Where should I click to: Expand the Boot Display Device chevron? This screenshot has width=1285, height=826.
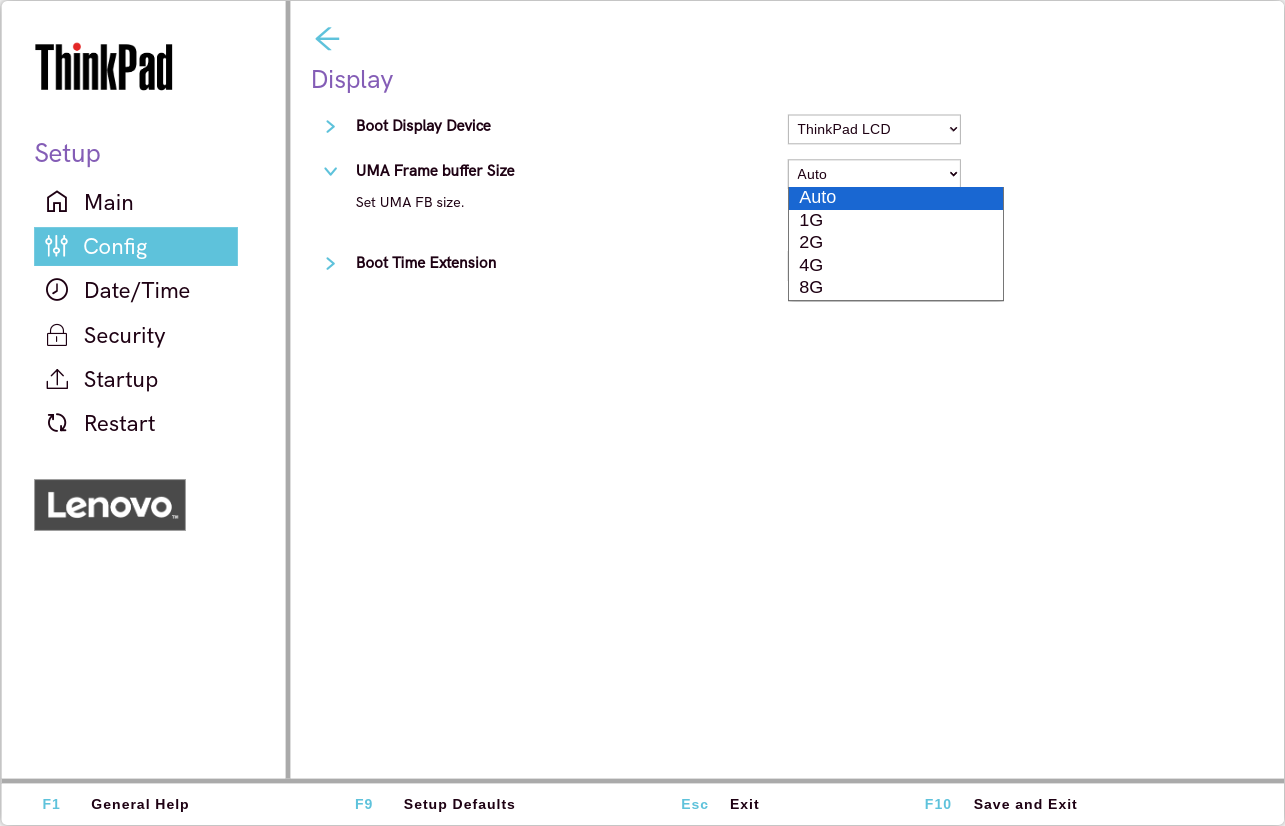330,126
